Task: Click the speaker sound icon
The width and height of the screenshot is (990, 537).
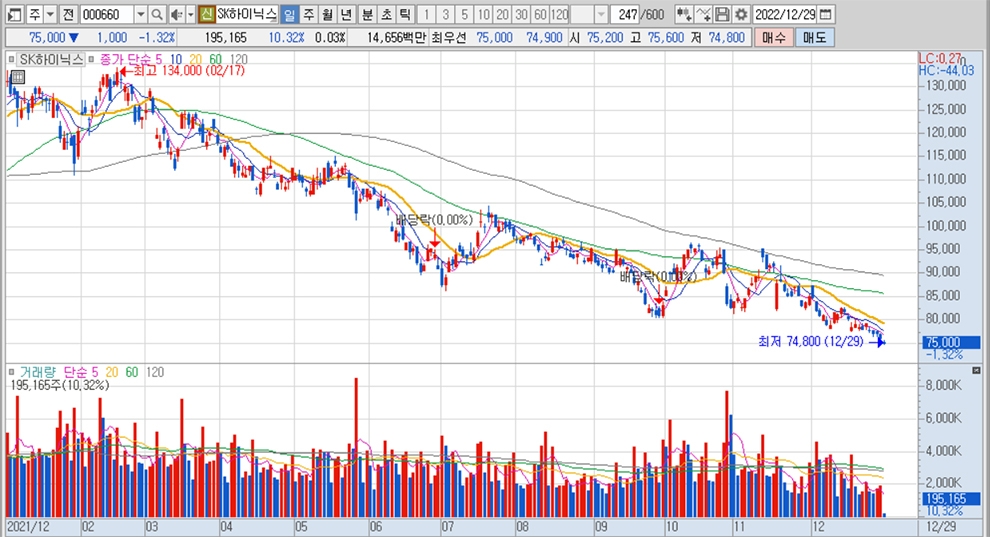Action: click(176, 15)
